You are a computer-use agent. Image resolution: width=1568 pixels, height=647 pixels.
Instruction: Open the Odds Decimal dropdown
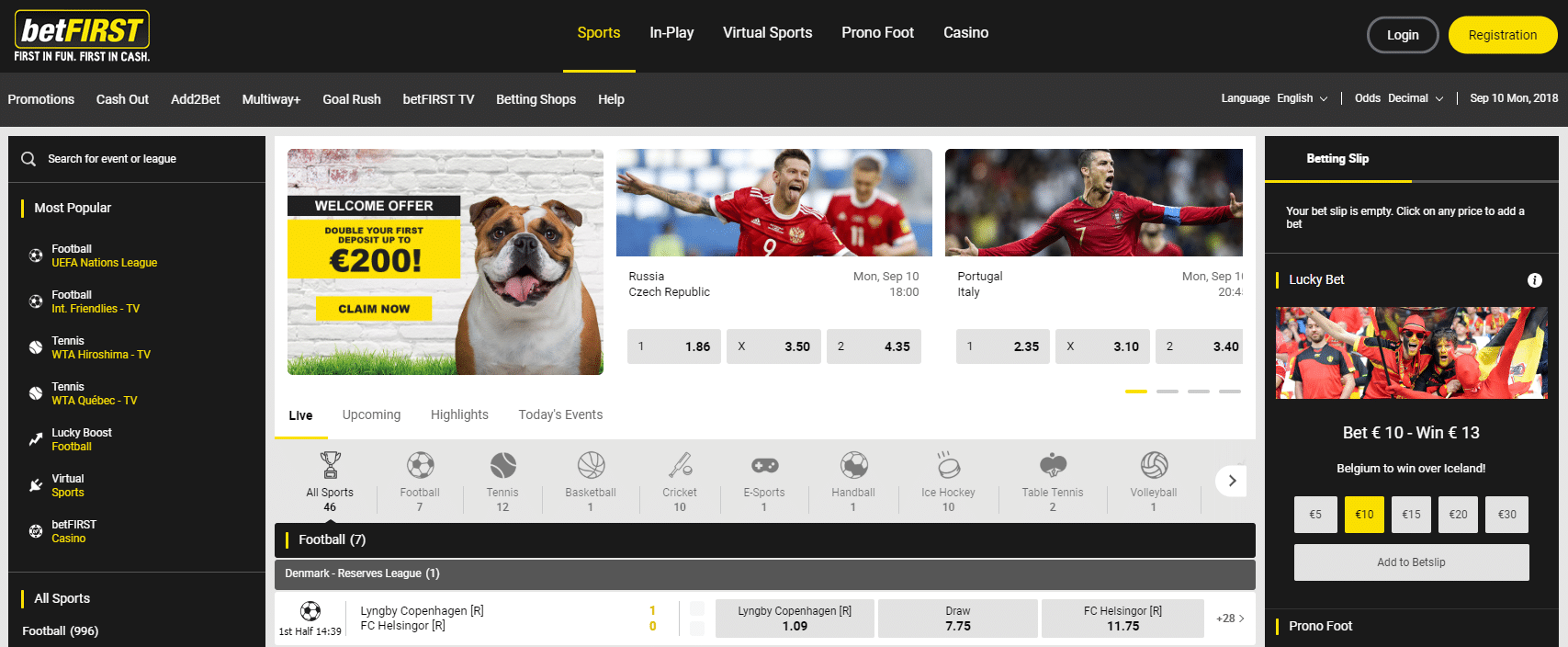point(1398,98)
